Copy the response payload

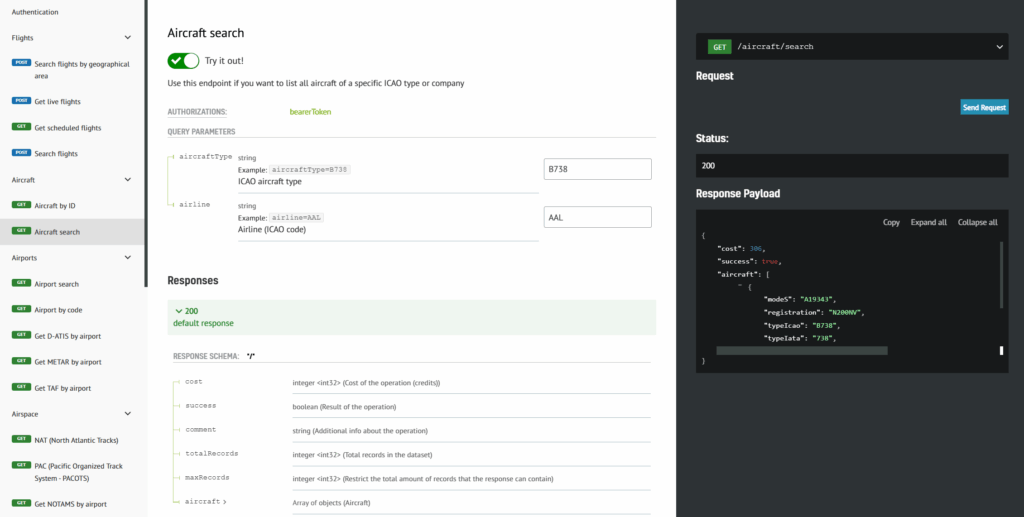(891, 223)
